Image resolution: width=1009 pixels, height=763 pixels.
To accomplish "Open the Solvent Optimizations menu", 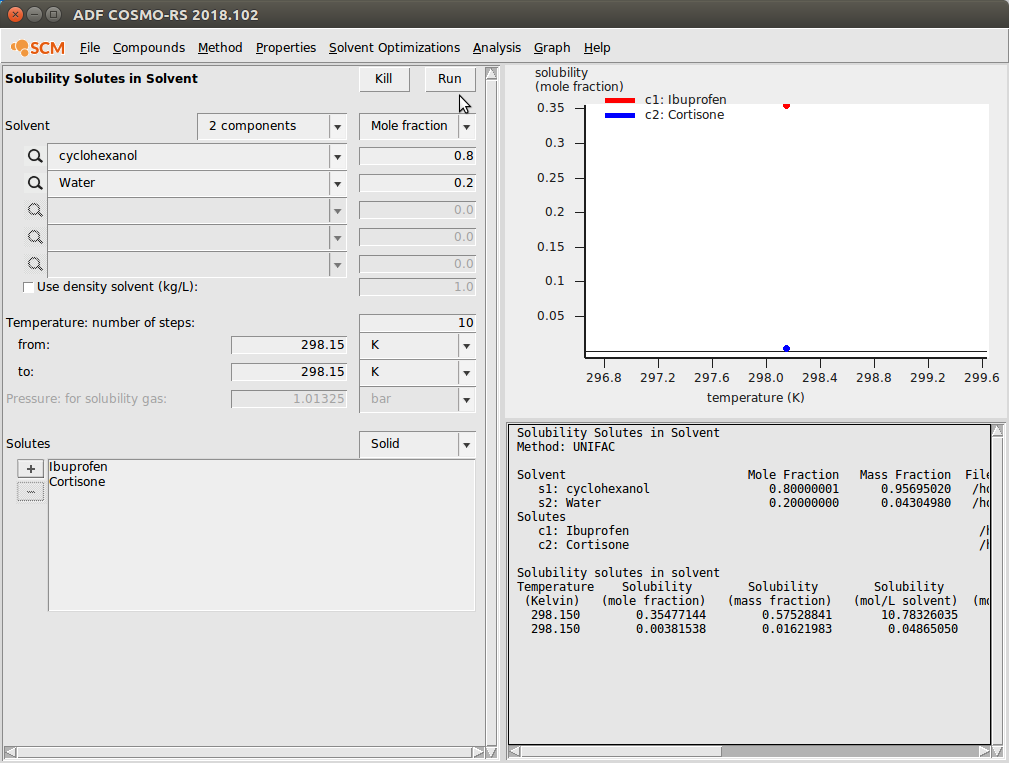I will (394, 48).
